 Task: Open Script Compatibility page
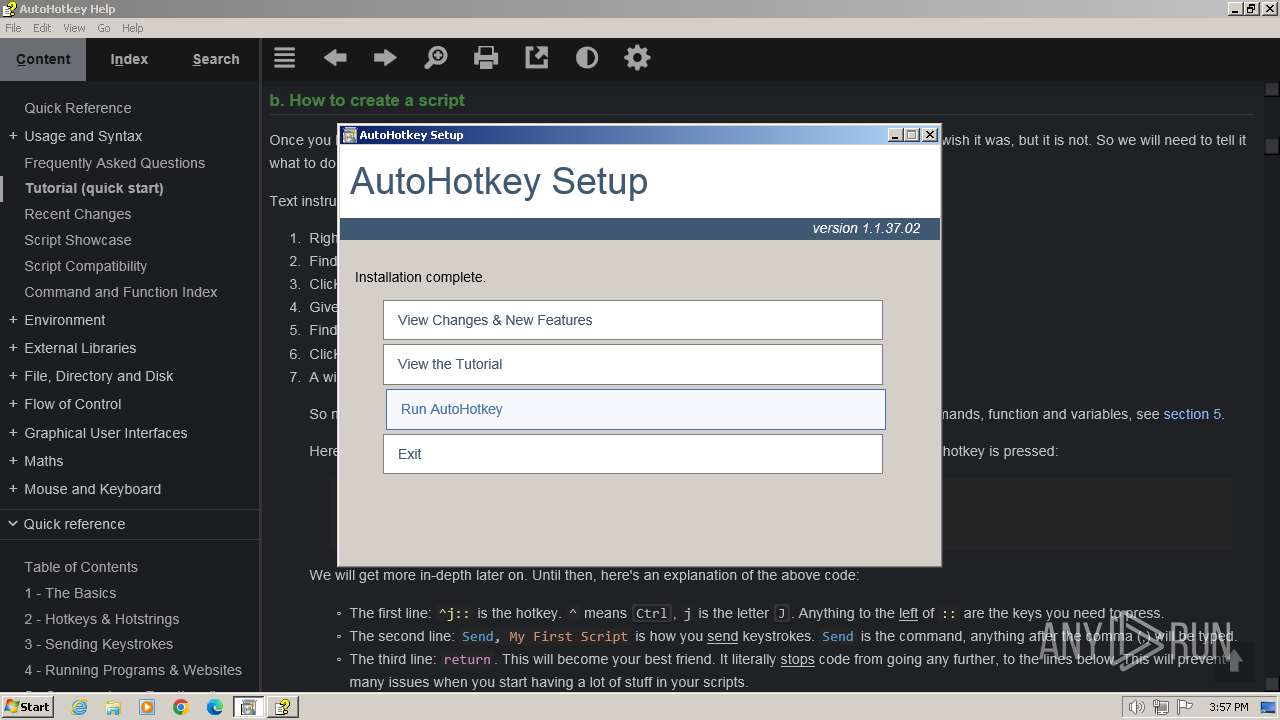tap(86, 266)
